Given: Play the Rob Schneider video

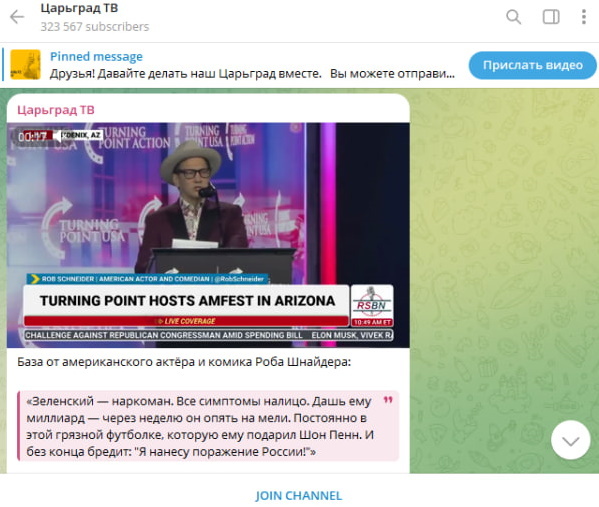Looking at the screenshot, I should 208,235.
